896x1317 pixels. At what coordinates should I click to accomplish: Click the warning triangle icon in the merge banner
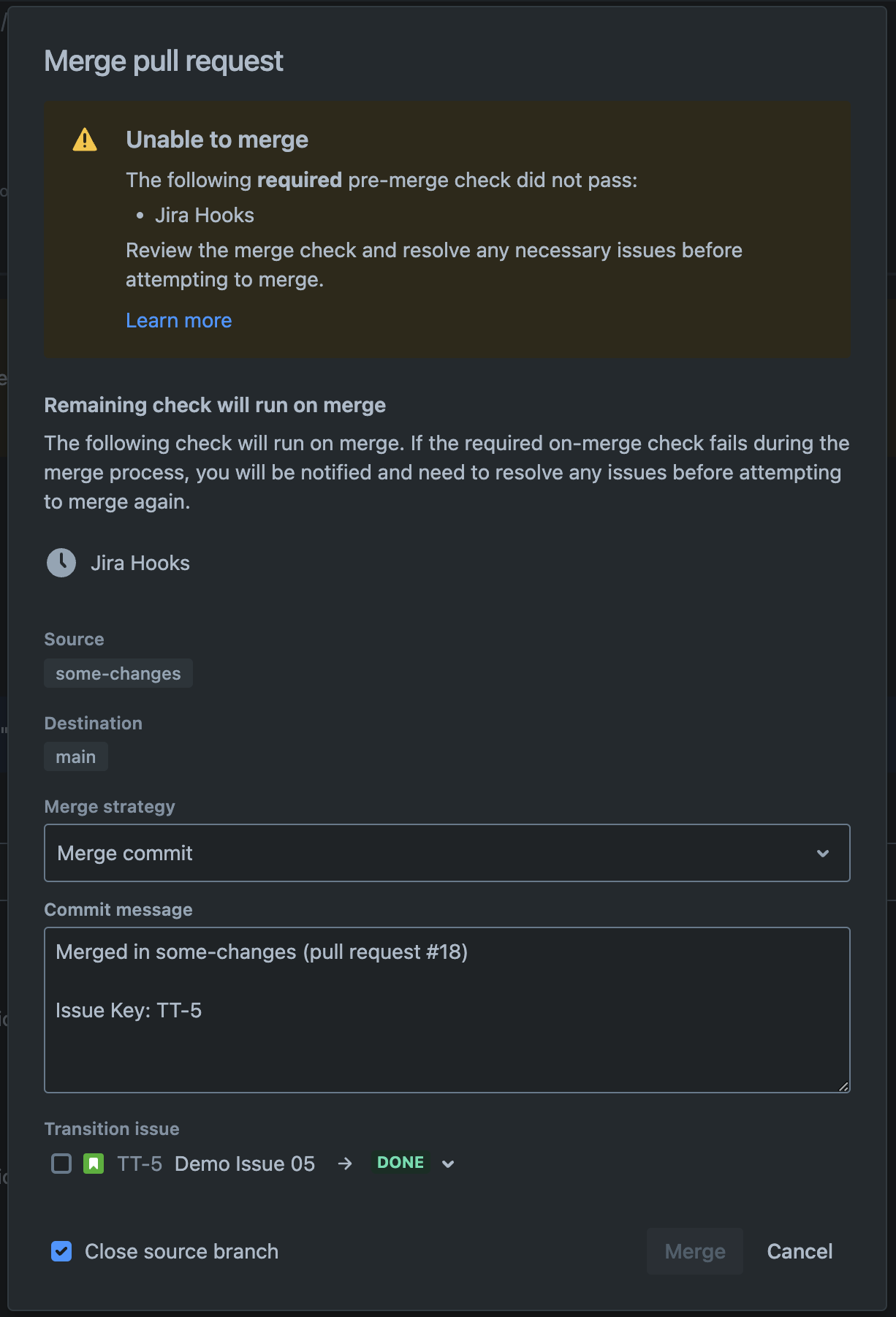pos(86,140)
